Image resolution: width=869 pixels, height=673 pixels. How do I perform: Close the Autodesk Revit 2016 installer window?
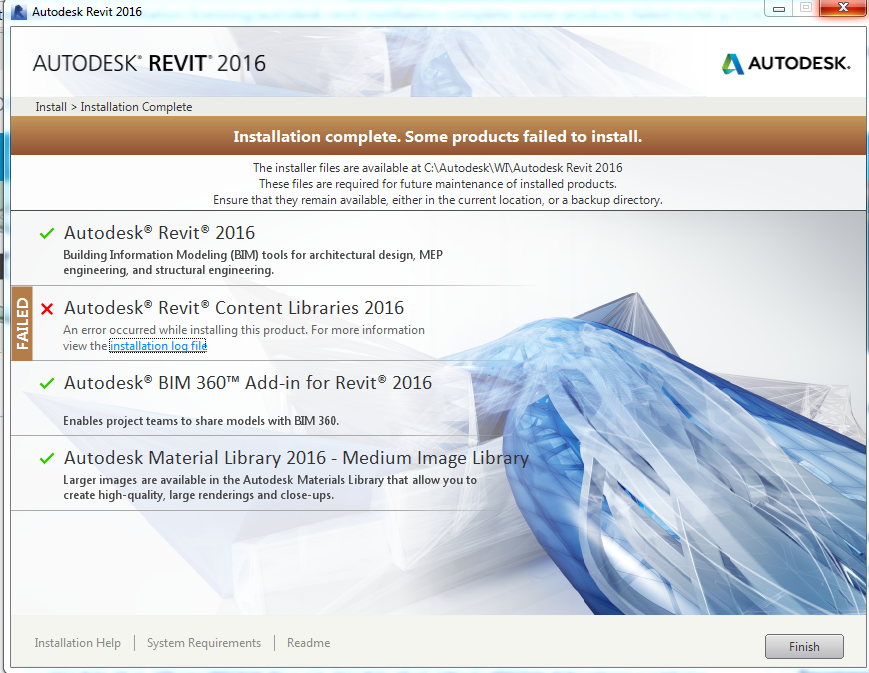pos(843,8)
